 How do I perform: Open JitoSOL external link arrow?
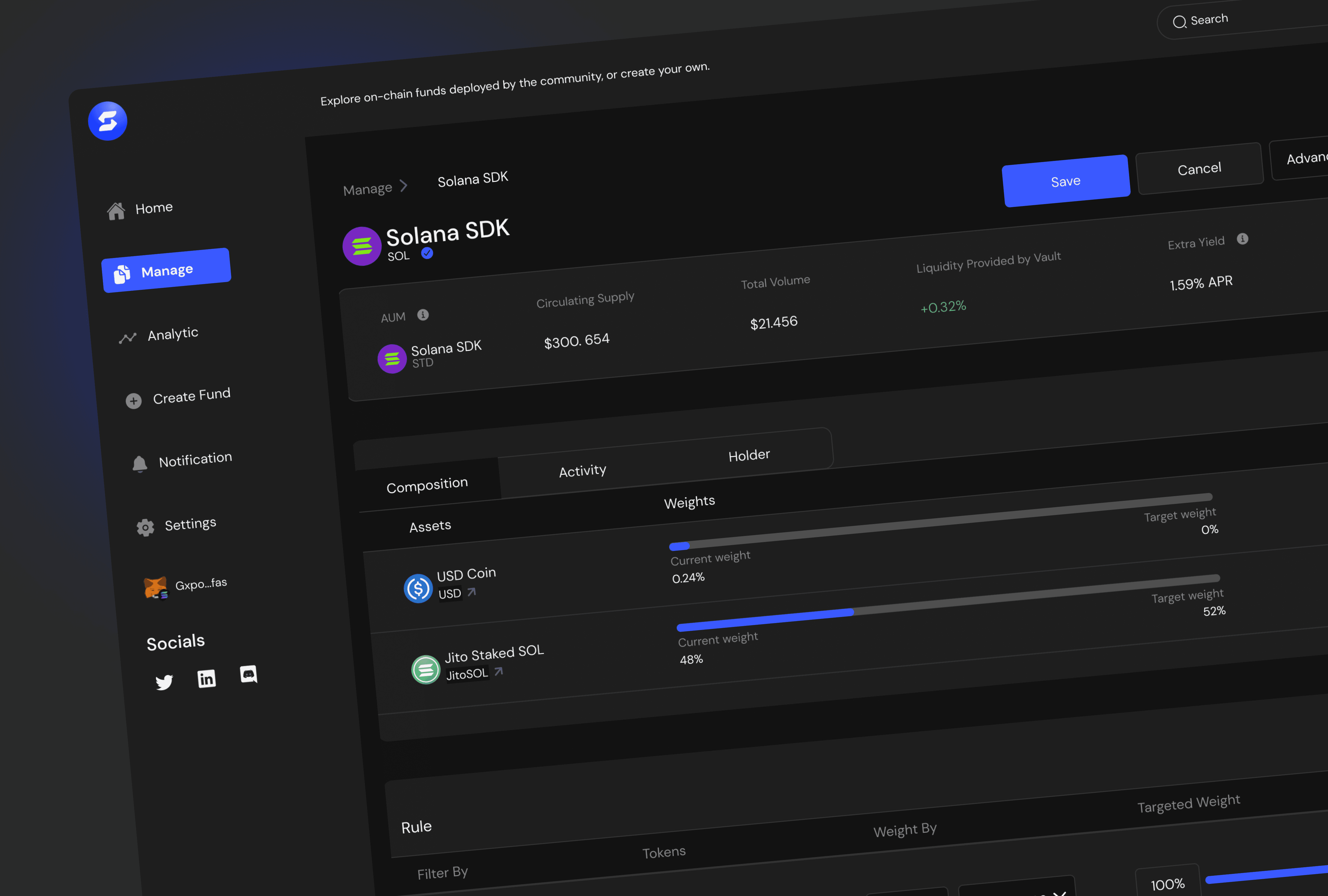499,671
